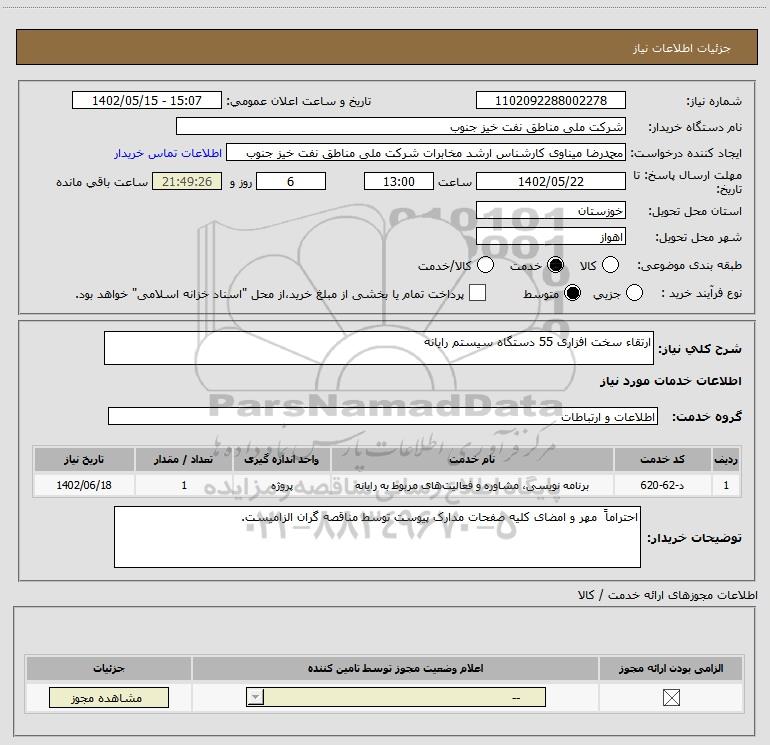This screenshot has height=745, width=770.
Task: Click the announcement date field 1402/05/15 - 15:07
Action: click(147, 100)
